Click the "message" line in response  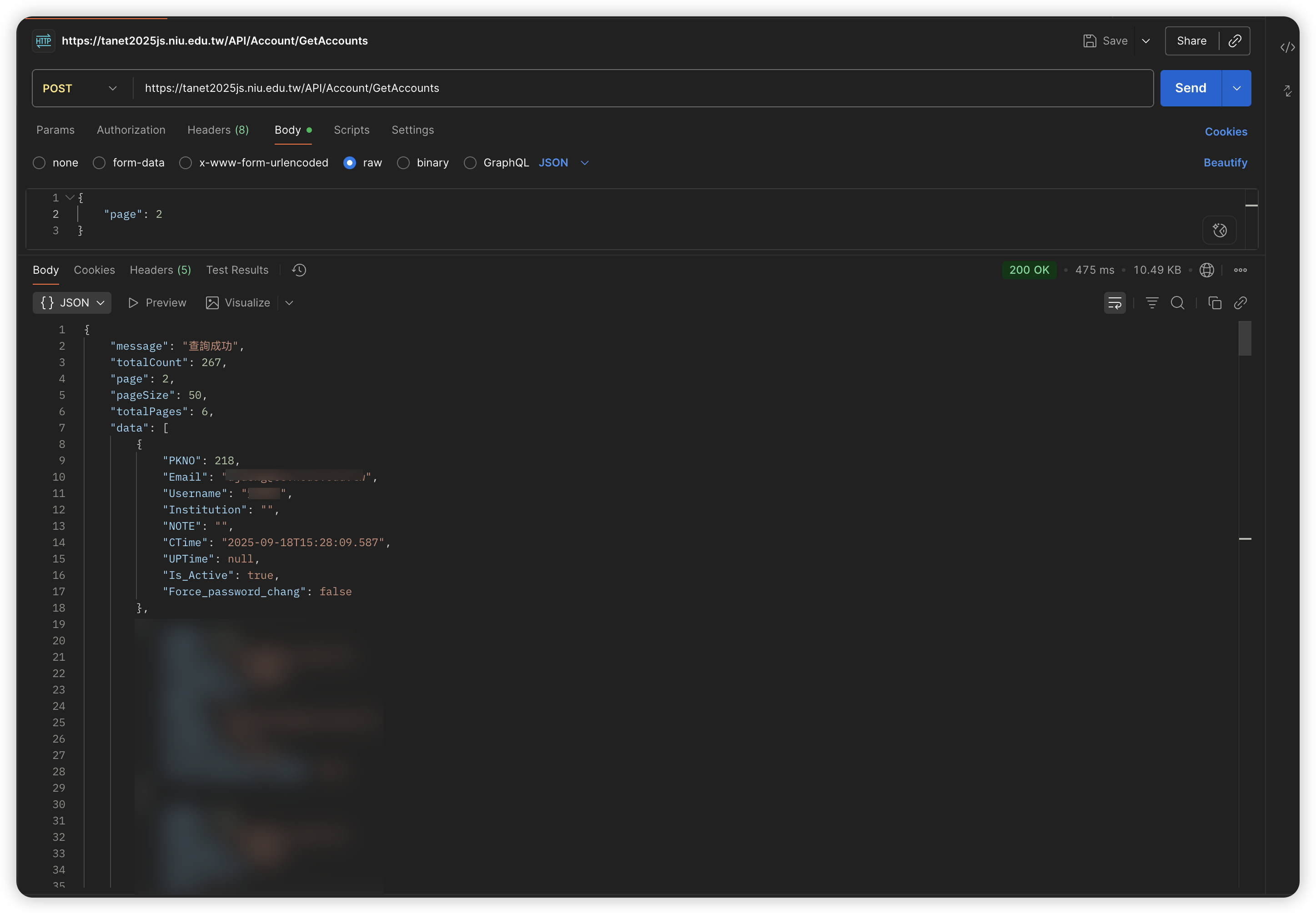click(x=177, y=346)
